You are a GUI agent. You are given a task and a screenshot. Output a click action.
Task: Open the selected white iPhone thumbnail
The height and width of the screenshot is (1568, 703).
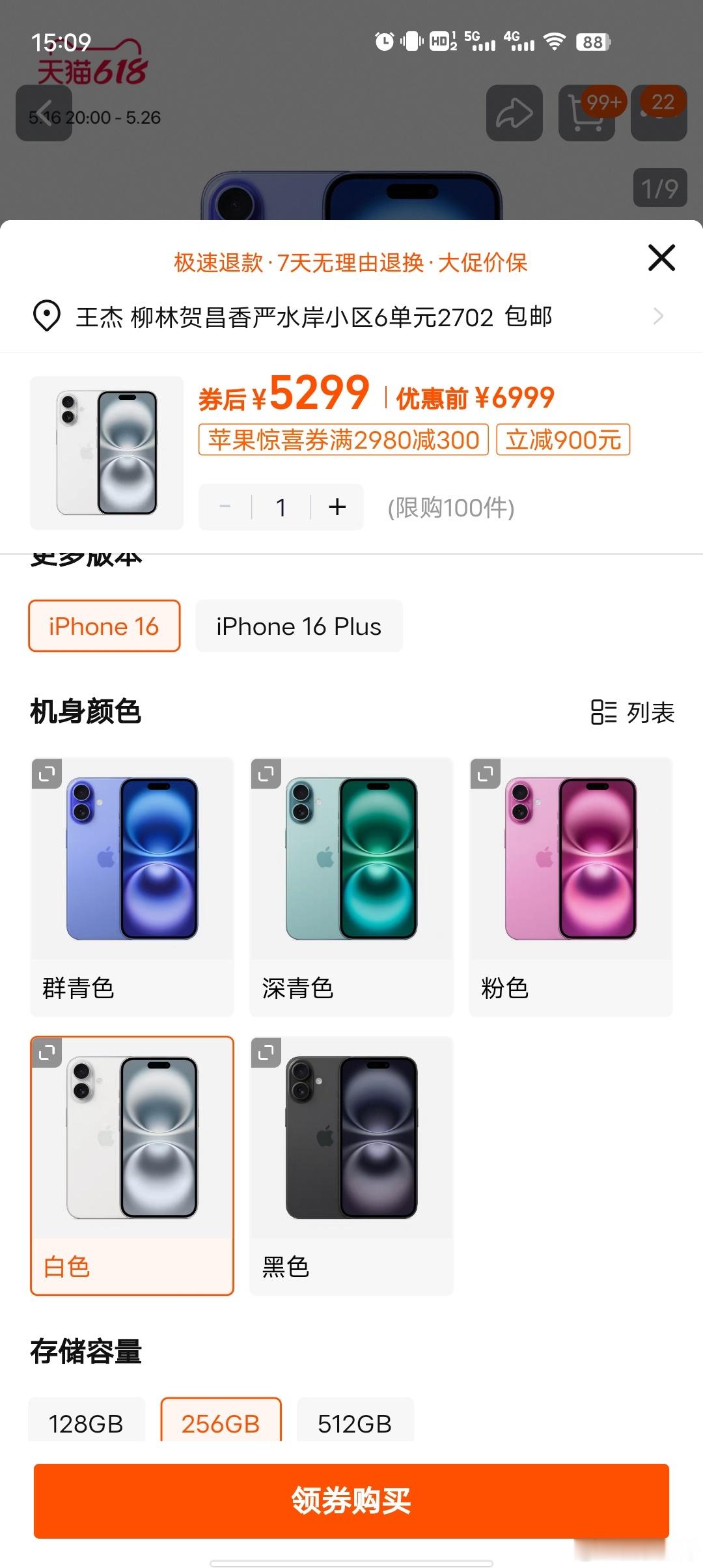[x=107, y=453]
